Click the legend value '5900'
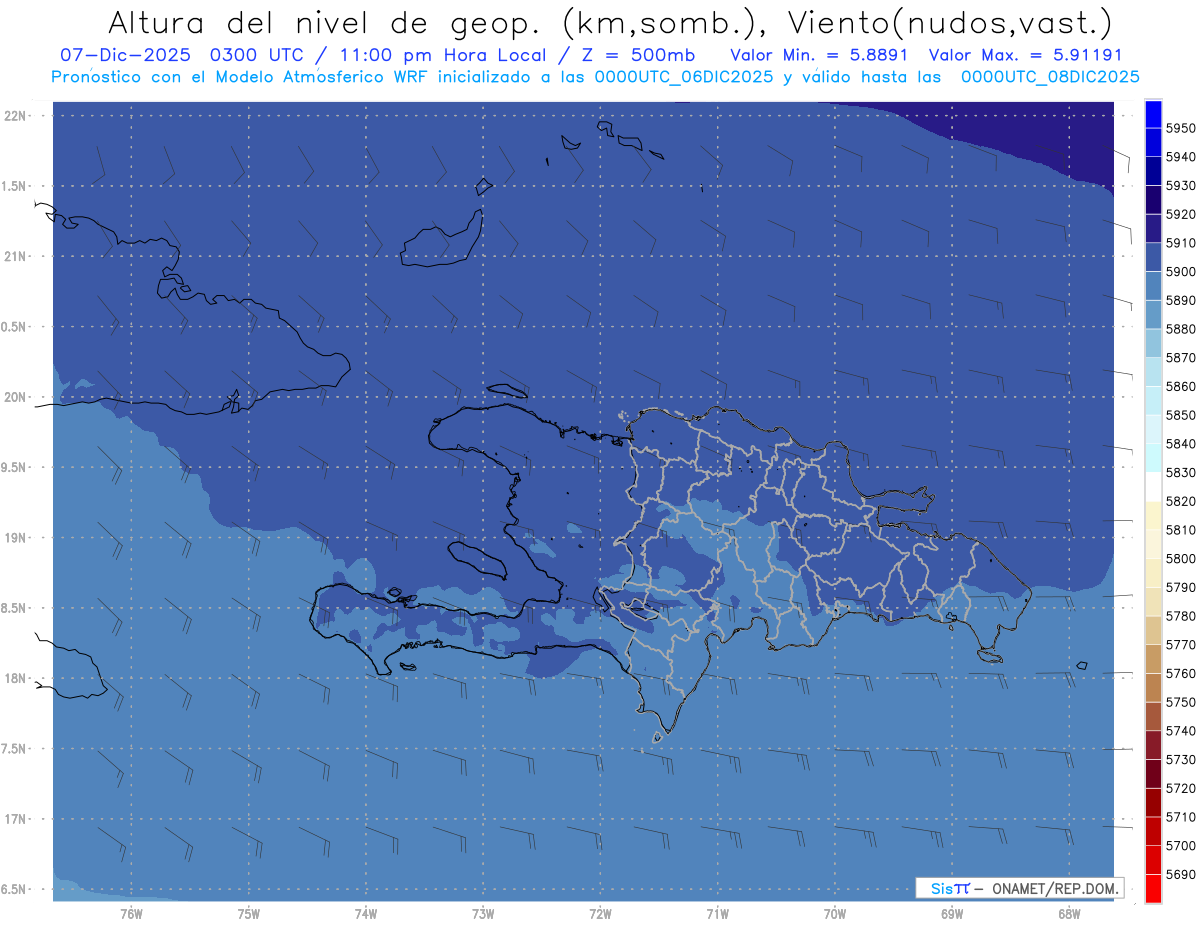Screen dimensions: 1200x927 [x=1181, y=271]
